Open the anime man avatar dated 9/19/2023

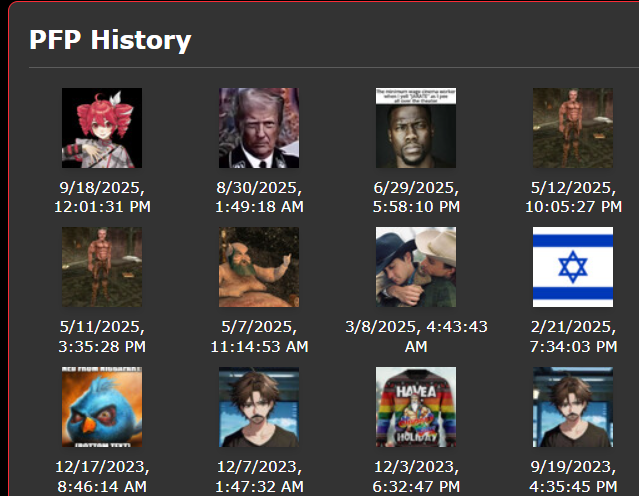[573, 407]
